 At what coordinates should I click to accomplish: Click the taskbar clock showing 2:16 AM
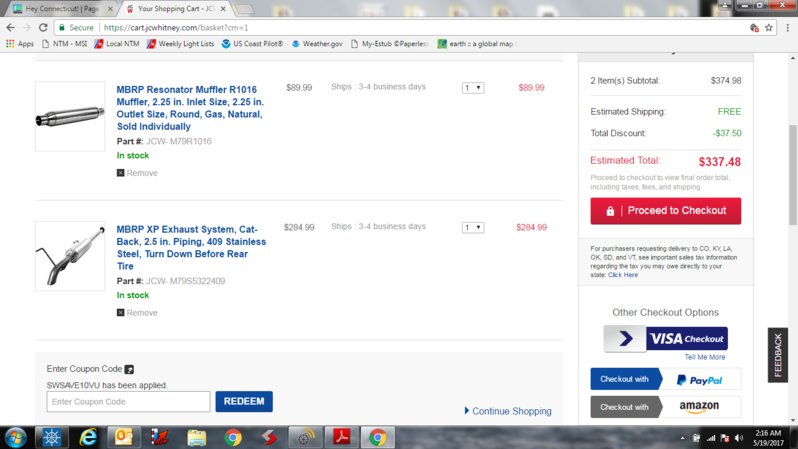point(768,438)
